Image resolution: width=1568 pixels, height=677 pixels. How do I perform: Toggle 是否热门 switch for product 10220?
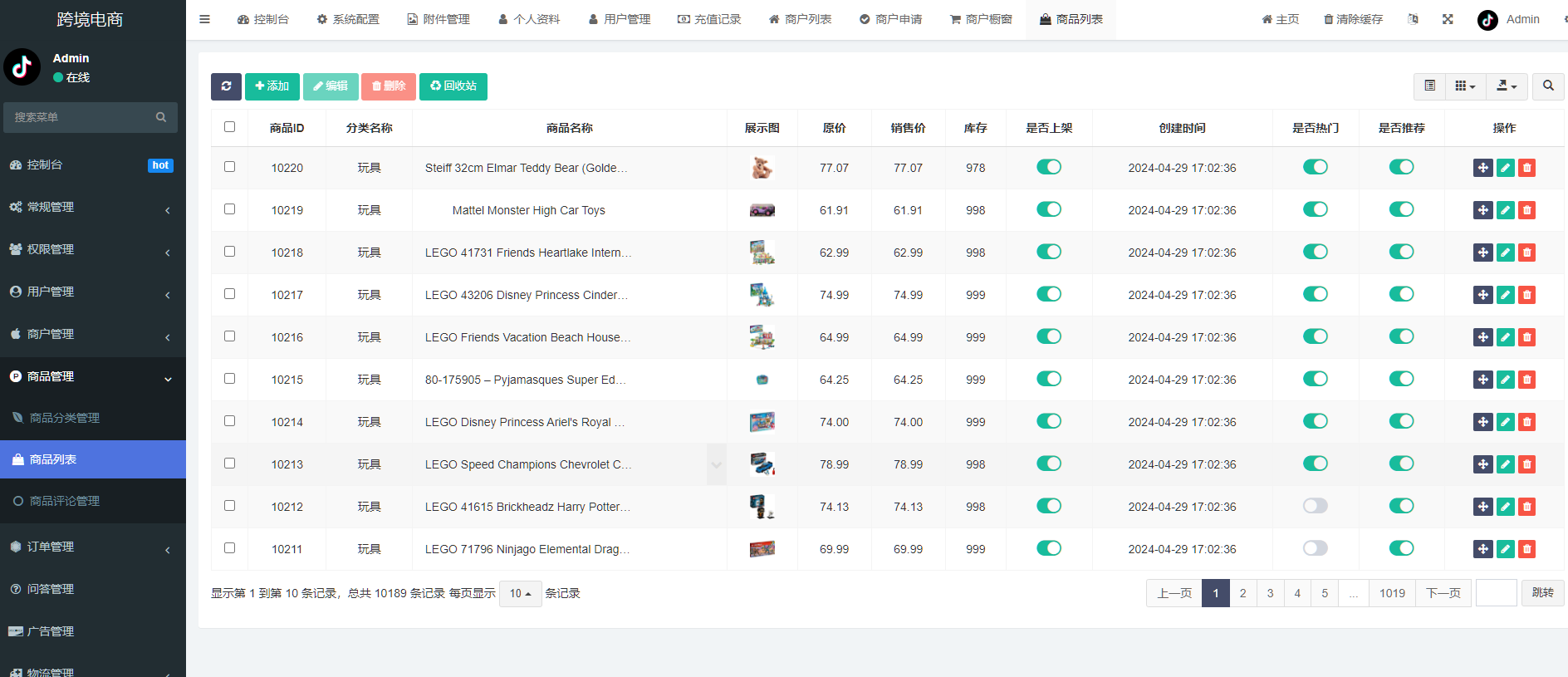click(x=1316, y=167)
